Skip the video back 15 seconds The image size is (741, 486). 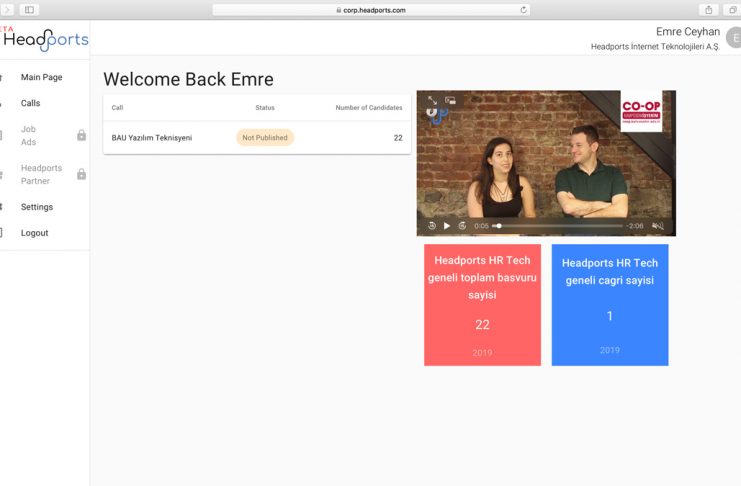tap(431, 226)
